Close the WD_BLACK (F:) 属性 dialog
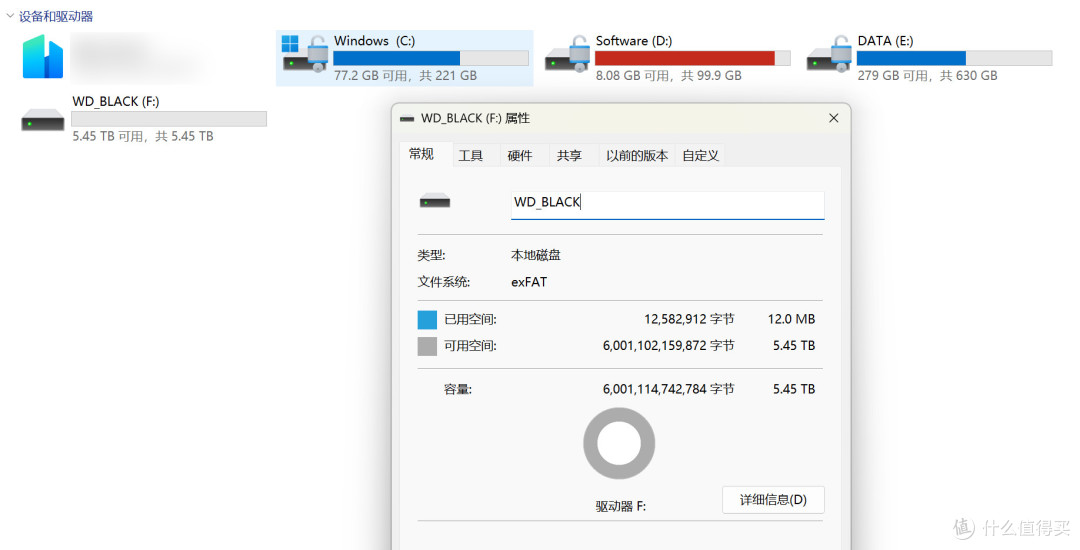The width and height of the screenshot is (1080, 550). point(833,118)
